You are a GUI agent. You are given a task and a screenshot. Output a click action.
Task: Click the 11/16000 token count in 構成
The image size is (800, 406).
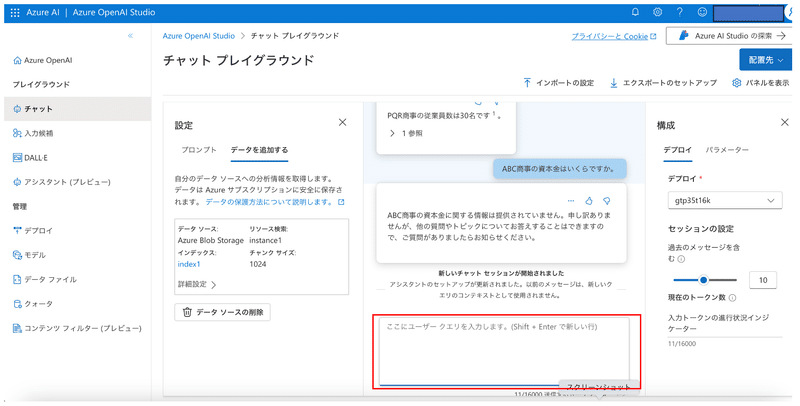(682, 344)
